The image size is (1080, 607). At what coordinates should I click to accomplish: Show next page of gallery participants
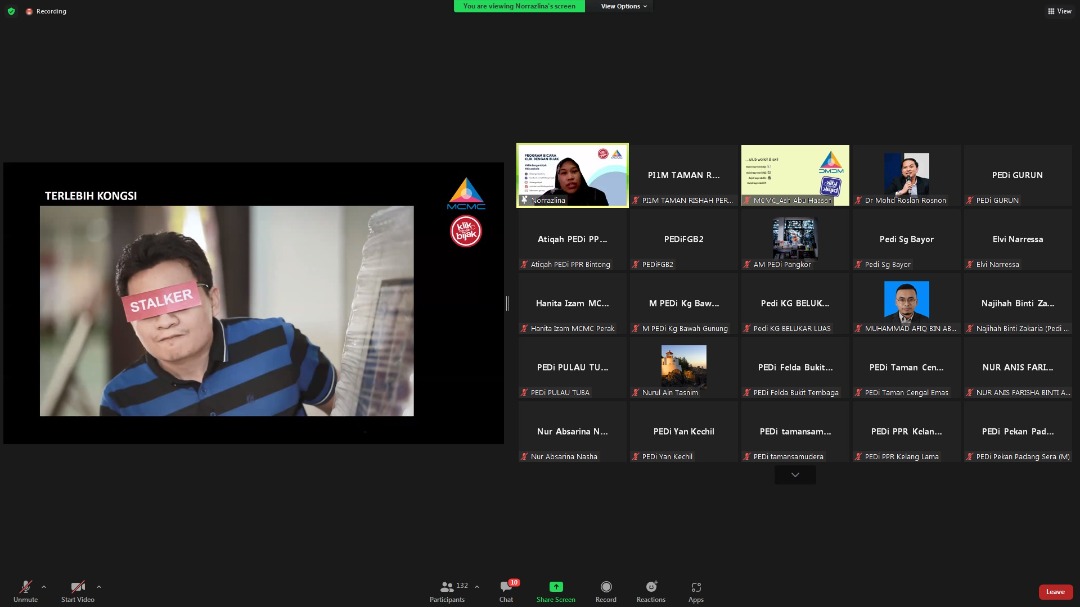point(795,475)
